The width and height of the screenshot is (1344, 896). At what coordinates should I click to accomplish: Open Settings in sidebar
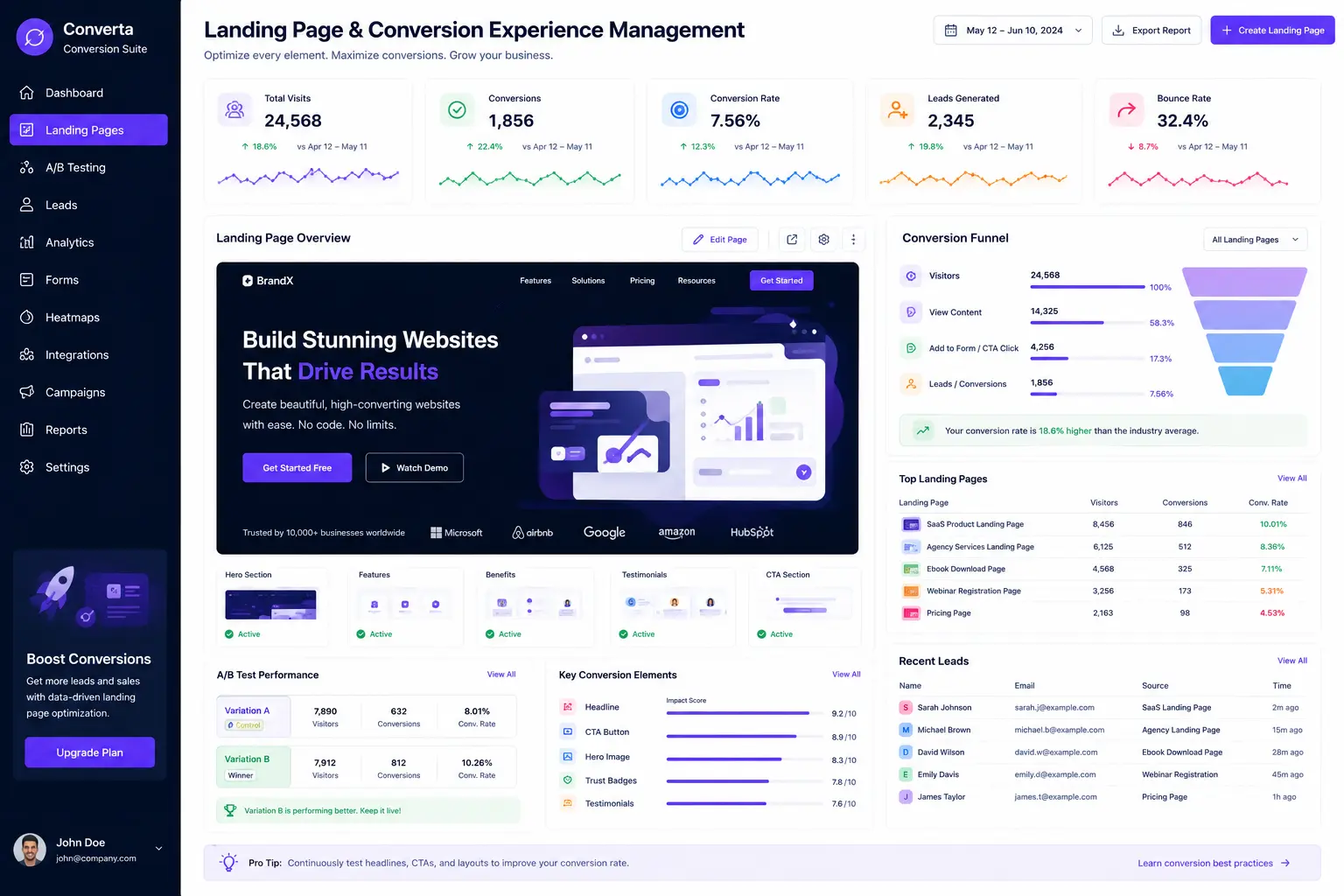pos(88,467)
